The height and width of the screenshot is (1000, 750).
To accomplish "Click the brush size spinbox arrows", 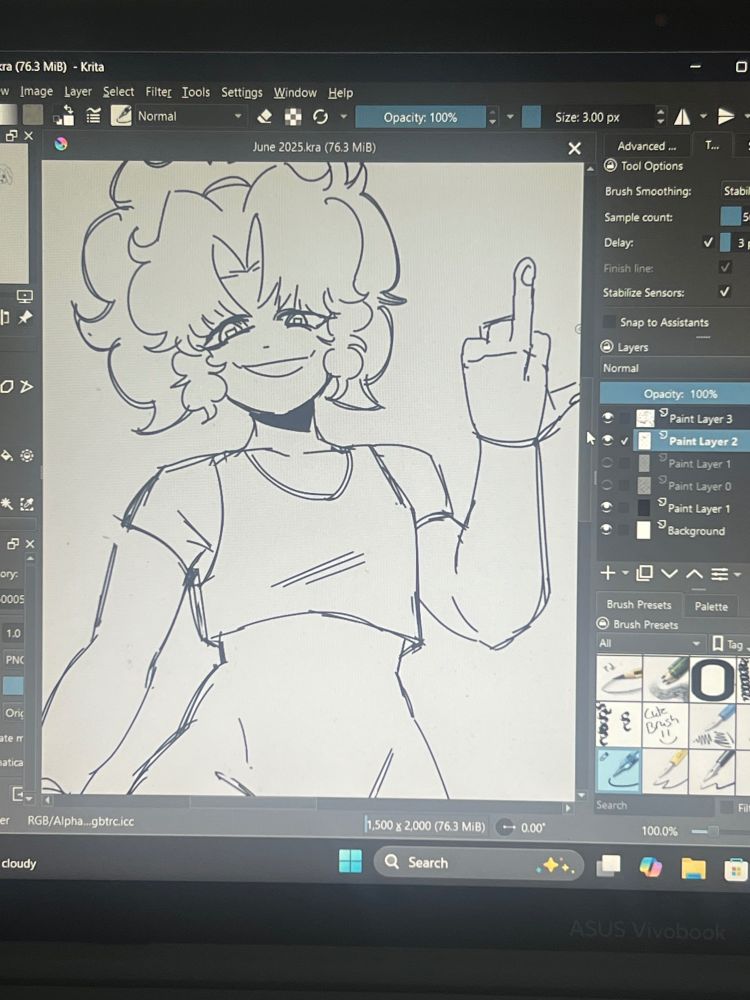I will 661,117.
